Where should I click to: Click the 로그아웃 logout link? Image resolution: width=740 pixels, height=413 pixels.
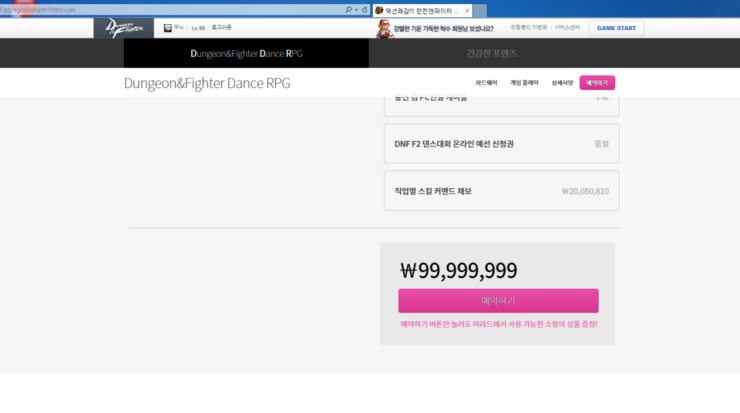[x=221, y=27]
